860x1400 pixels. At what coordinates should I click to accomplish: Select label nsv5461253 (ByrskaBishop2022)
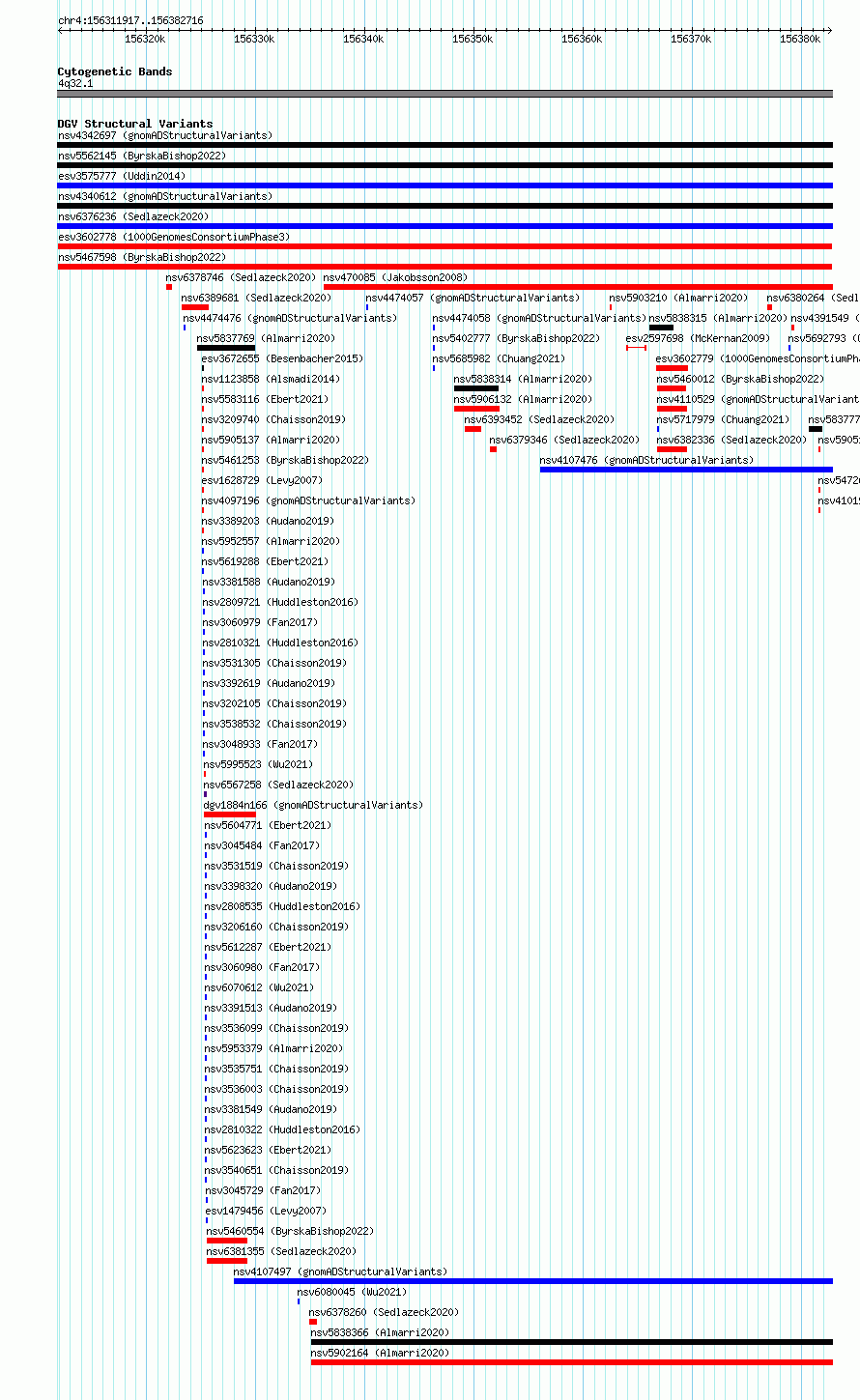[x=285, y=460]
